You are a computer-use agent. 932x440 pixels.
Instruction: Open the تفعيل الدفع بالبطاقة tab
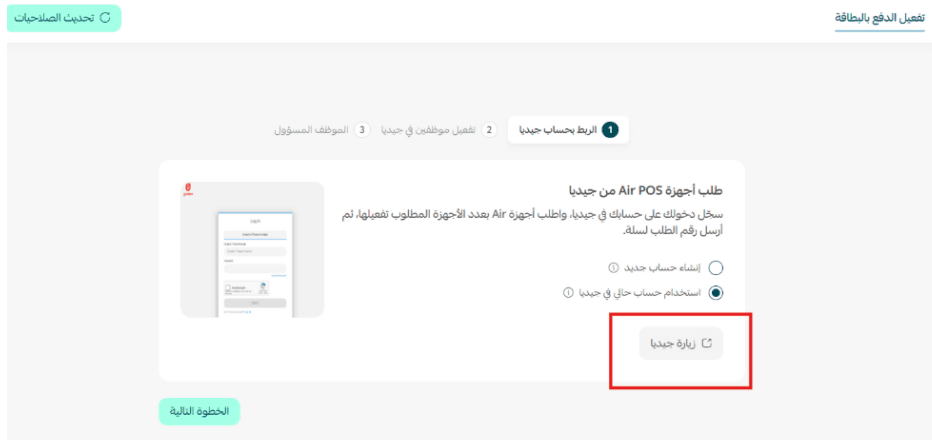click(x=880, y=18)
